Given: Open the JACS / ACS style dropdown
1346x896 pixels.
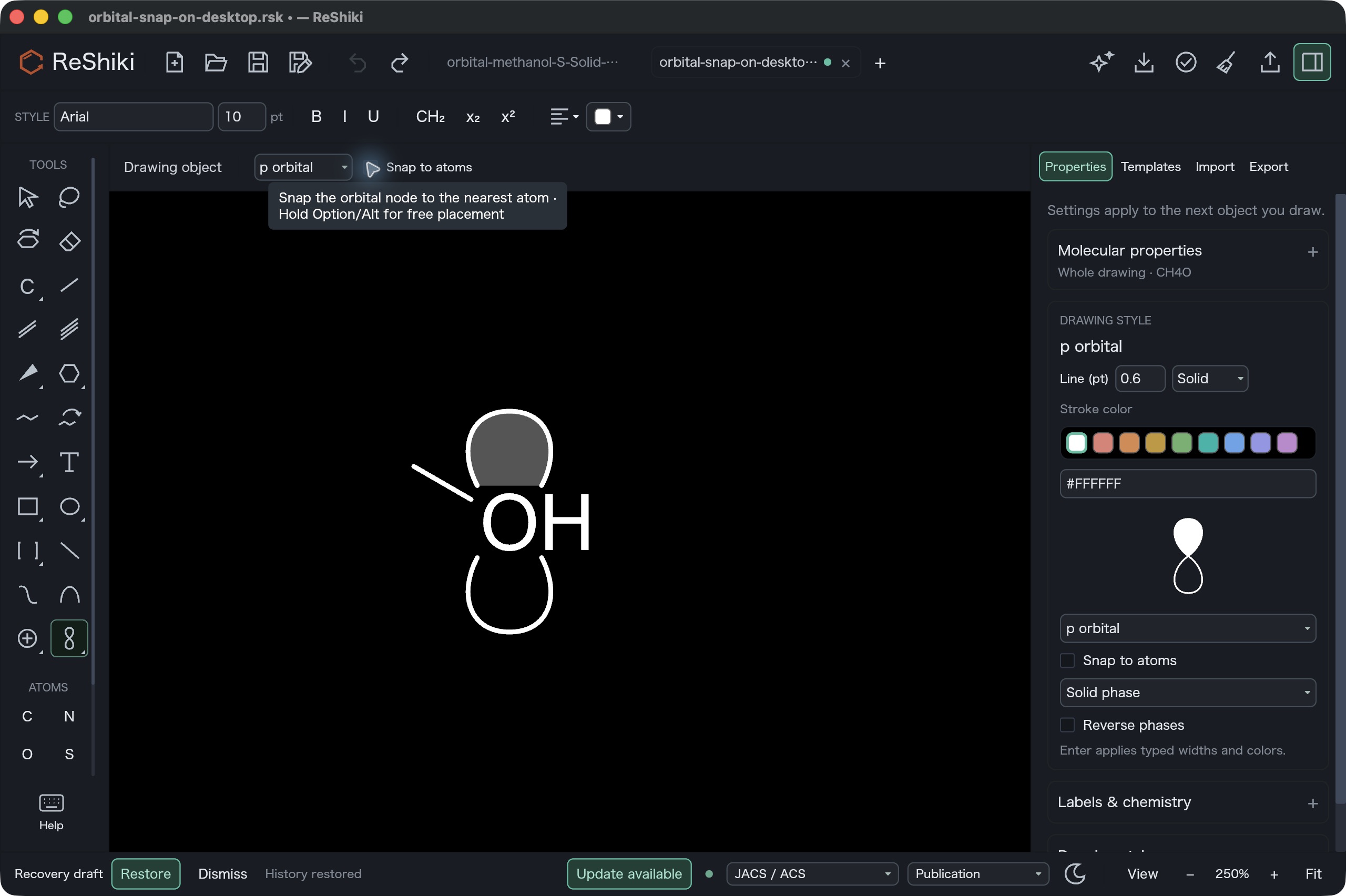Looking at the screenshot, I should point(812,874).
